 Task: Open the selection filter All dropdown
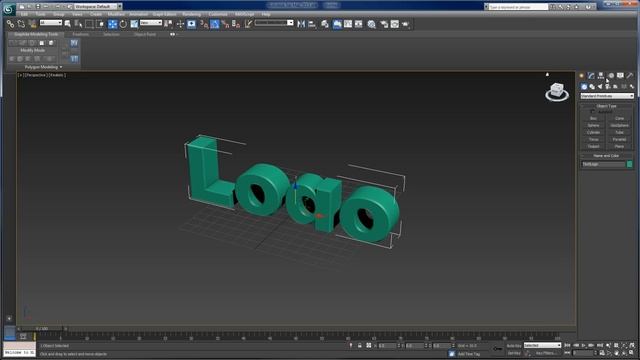51,23
